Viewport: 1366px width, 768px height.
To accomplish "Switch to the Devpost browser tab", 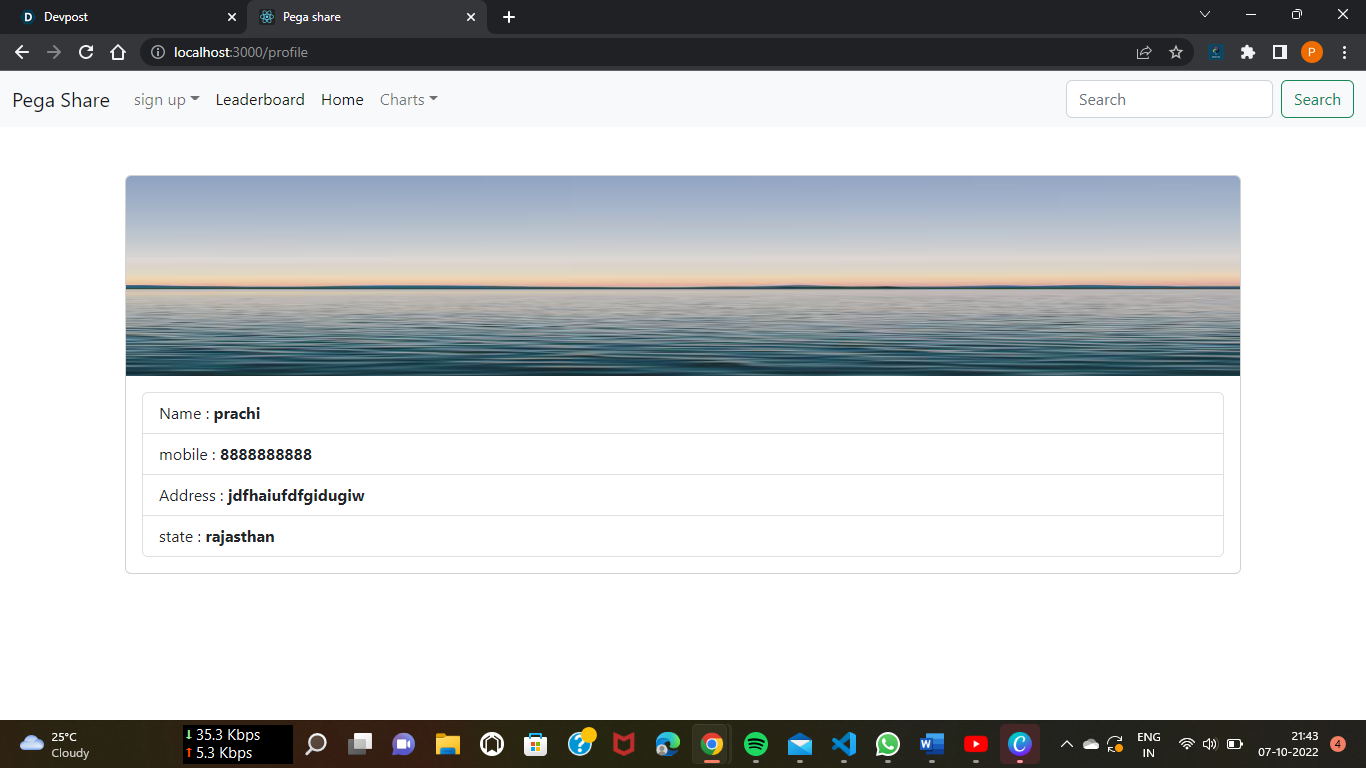I will [120, 17].
